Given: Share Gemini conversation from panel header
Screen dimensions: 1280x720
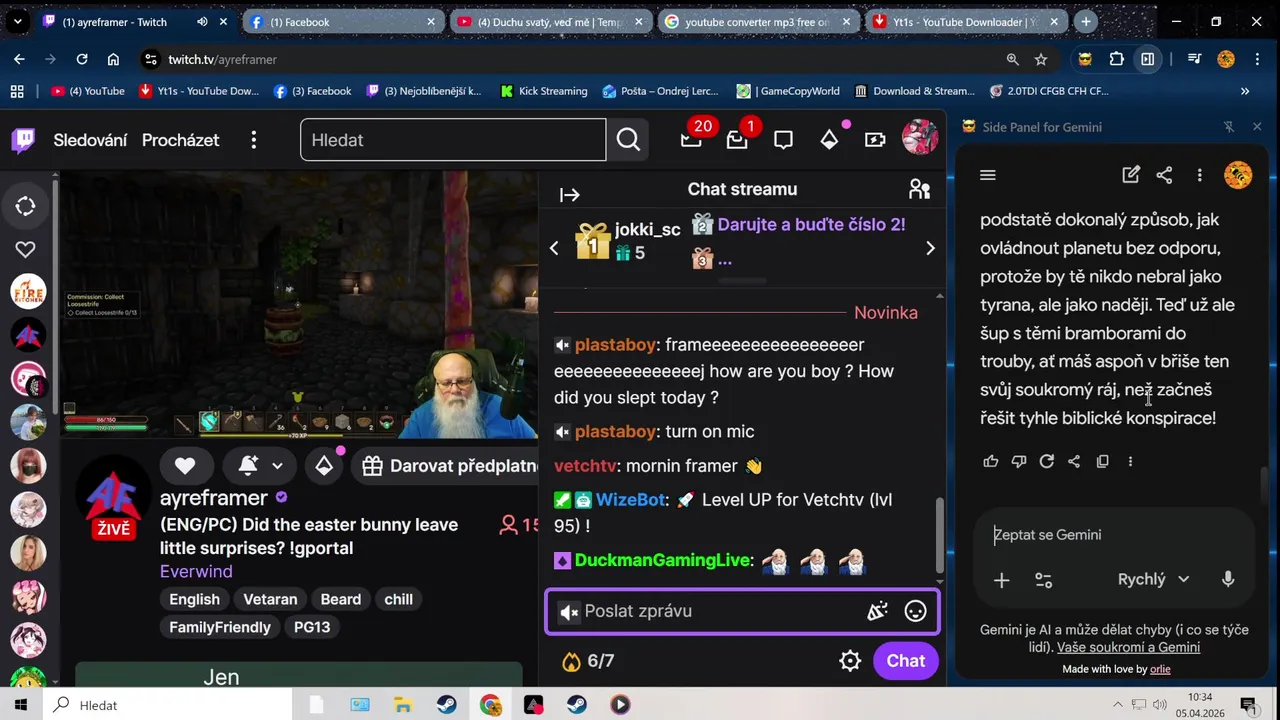Looking at the screenshot, I should (1164, 175).
